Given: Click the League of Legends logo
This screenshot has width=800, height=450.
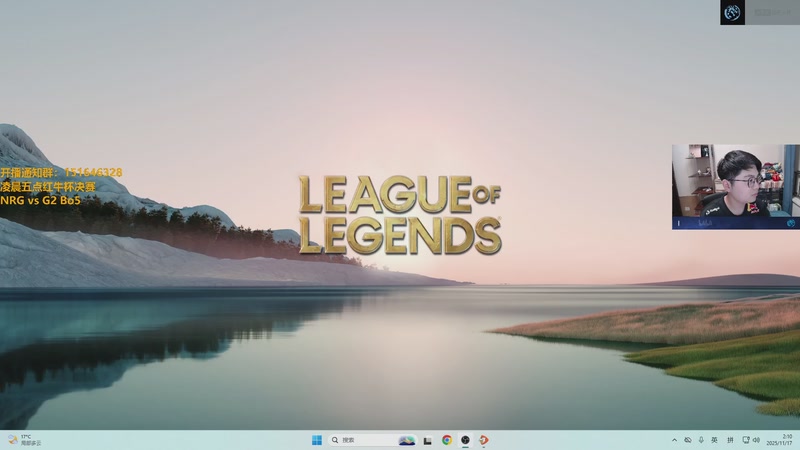Looking at the screenshot, I should [399, 215].
